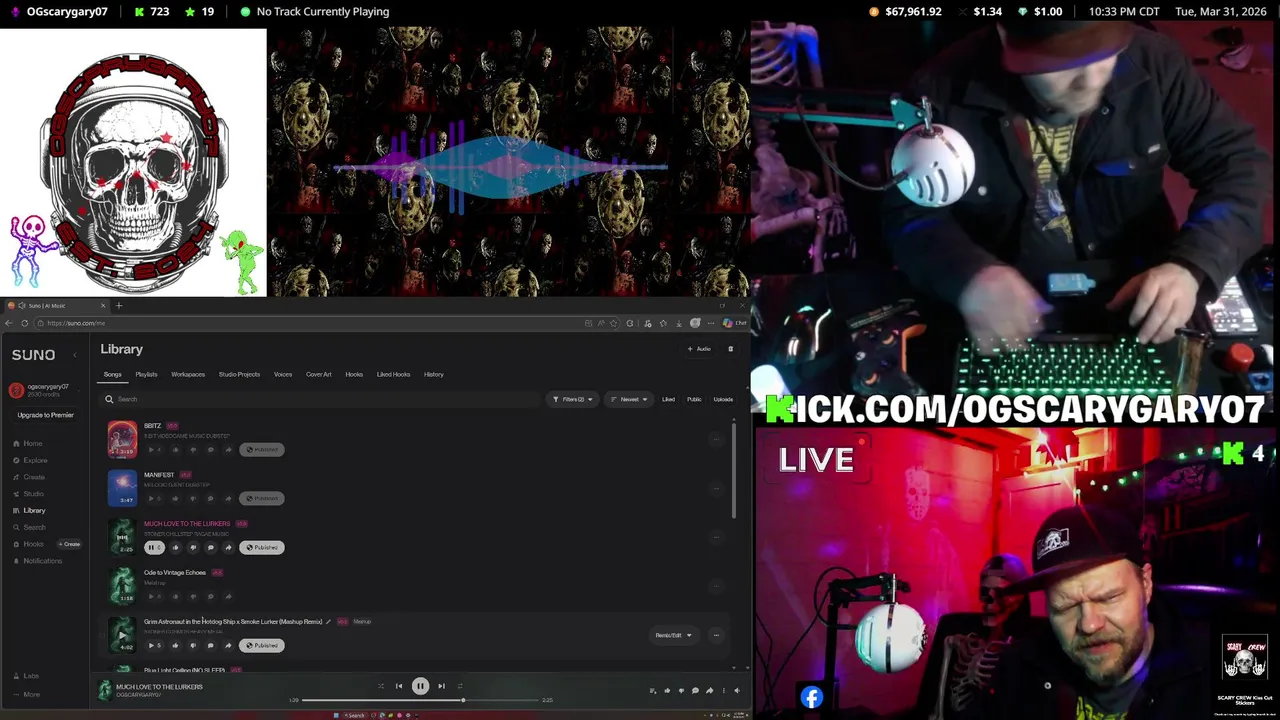The width and height of the screenshot is (1280, 720).
Task: Open the Remix/Edit dropdown
Action: [x=673, y=635]
